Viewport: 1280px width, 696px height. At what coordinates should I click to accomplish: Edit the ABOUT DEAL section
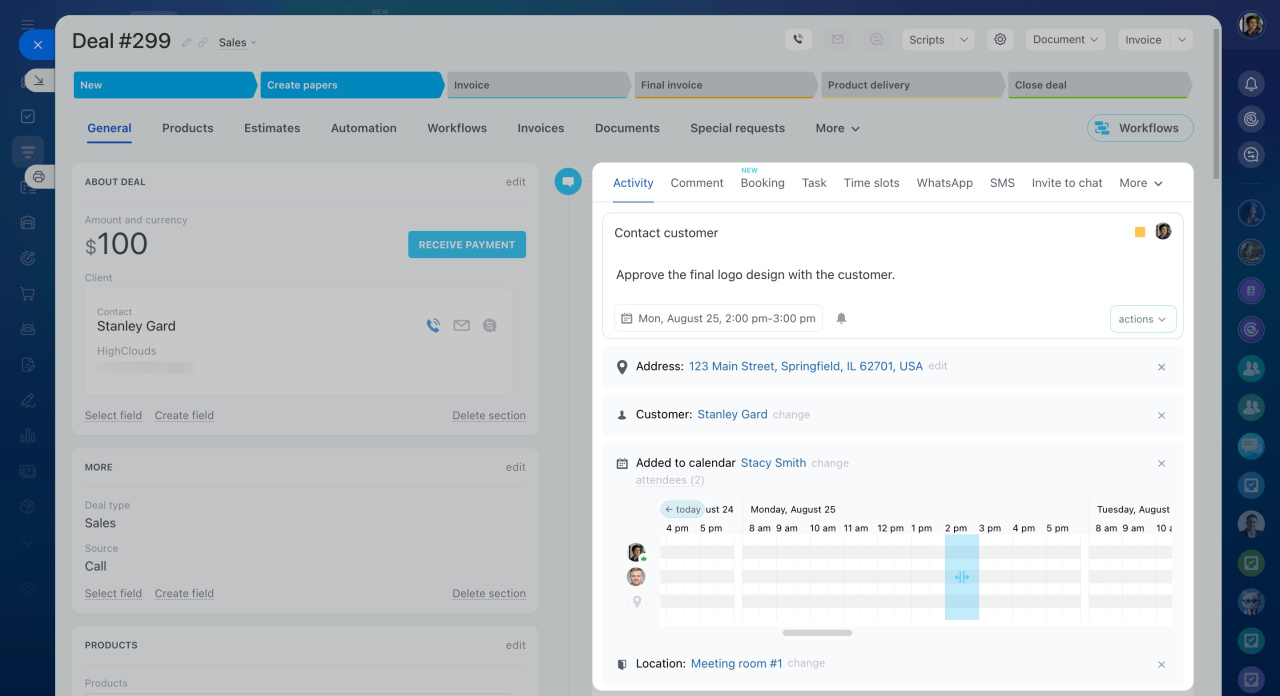coord(516,182)
